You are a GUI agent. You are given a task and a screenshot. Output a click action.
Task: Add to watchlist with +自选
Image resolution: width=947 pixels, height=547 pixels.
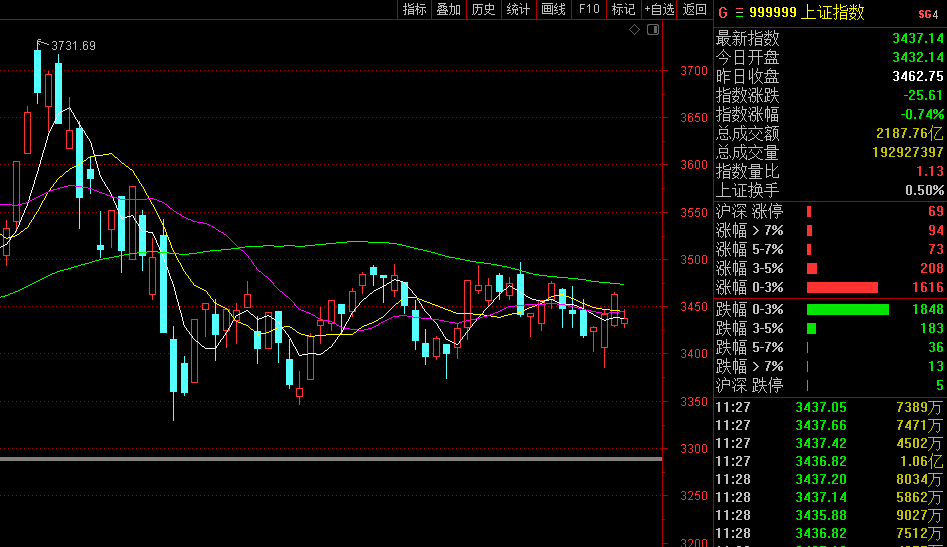pos(659,9)
